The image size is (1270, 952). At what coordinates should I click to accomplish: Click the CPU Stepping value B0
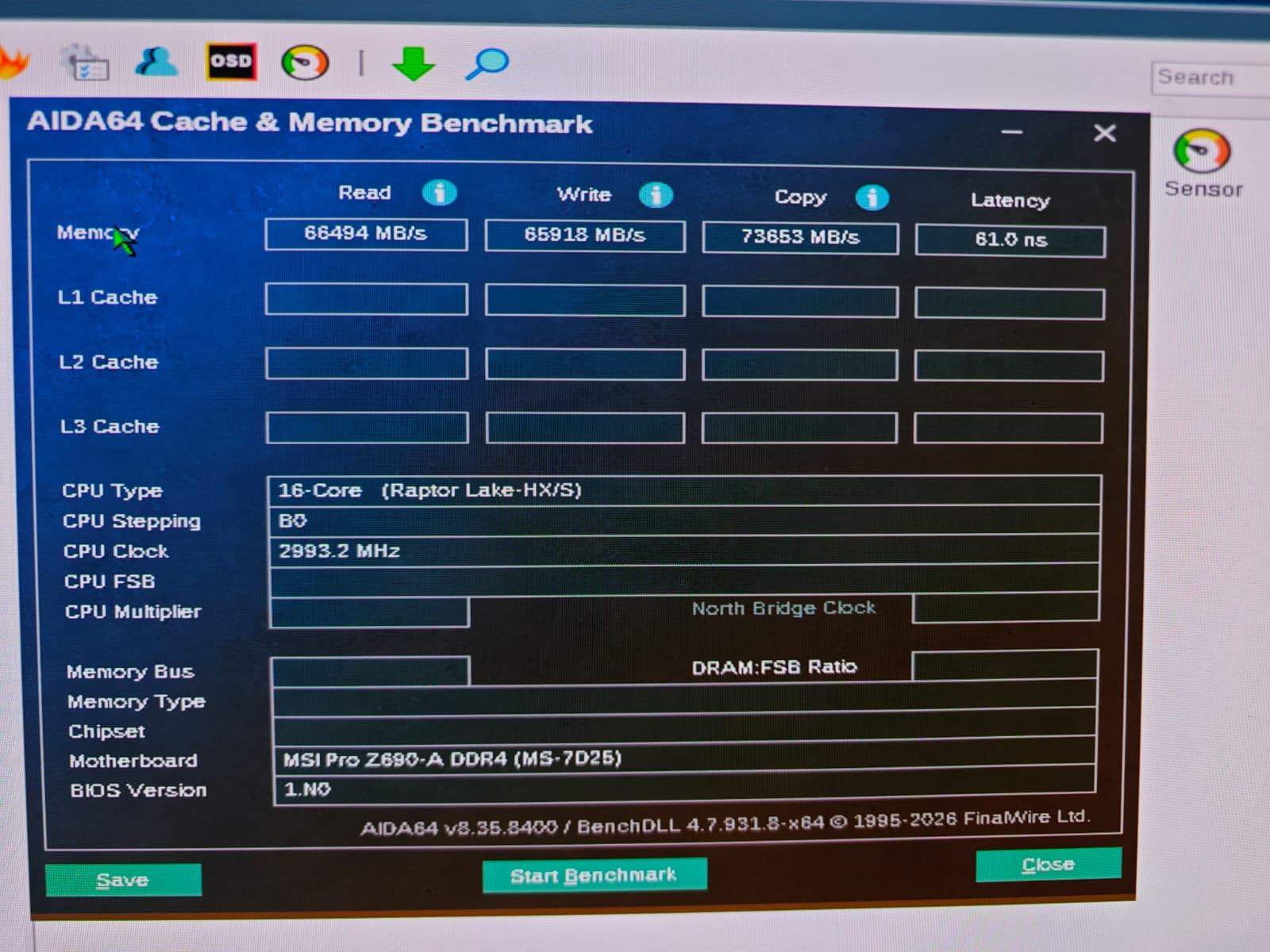[684, 520]
